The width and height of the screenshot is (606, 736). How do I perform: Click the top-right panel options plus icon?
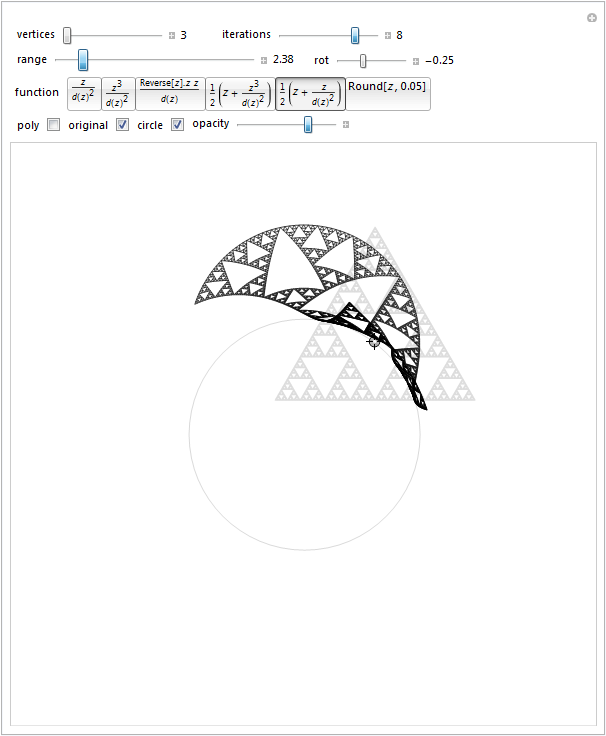592,17
